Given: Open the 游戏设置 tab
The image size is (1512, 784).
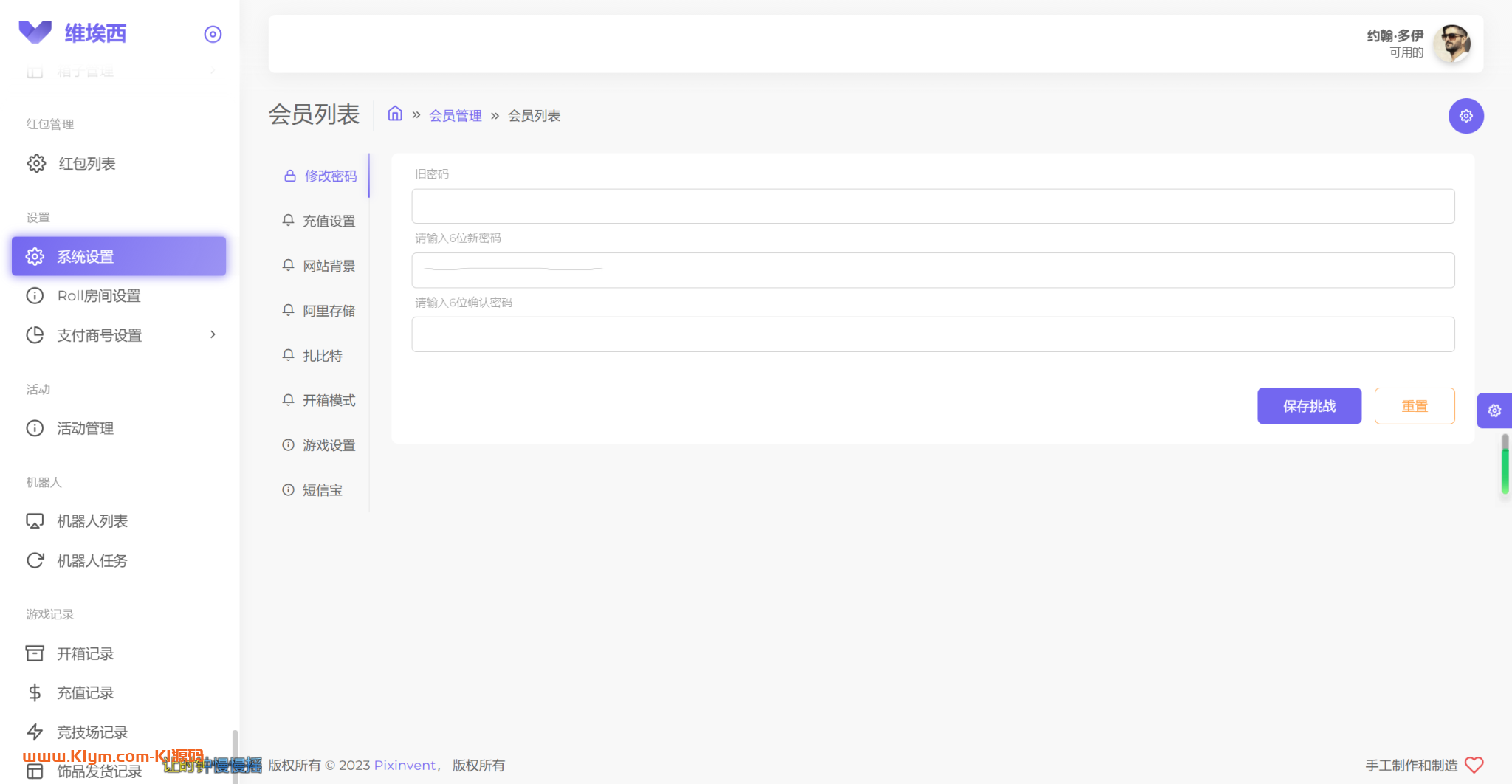Looking at the screenshot, I should tap(320, 445).
